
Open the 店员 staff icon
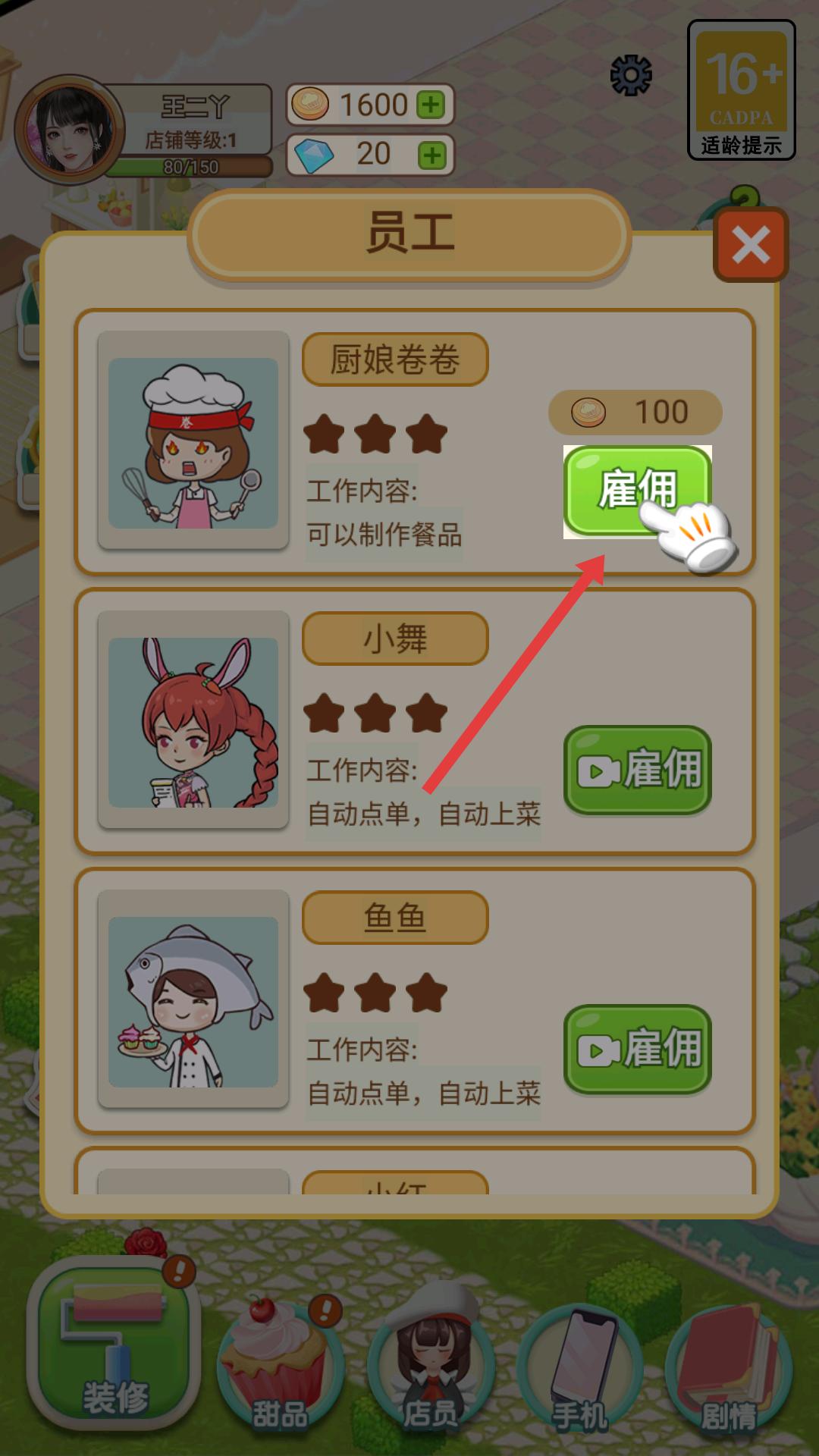pos(431,1357)
